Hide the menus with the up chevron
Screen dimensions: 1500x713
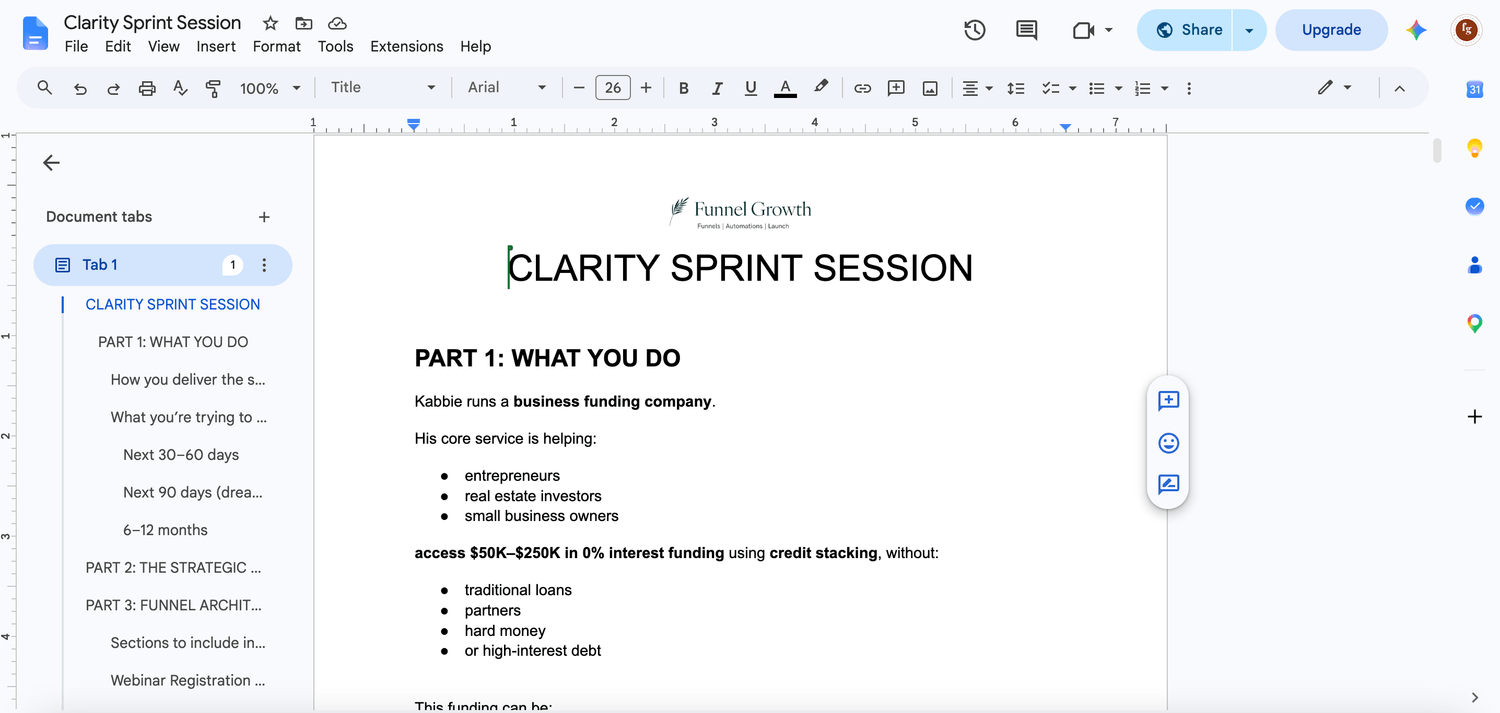[x=1399, y=88]
